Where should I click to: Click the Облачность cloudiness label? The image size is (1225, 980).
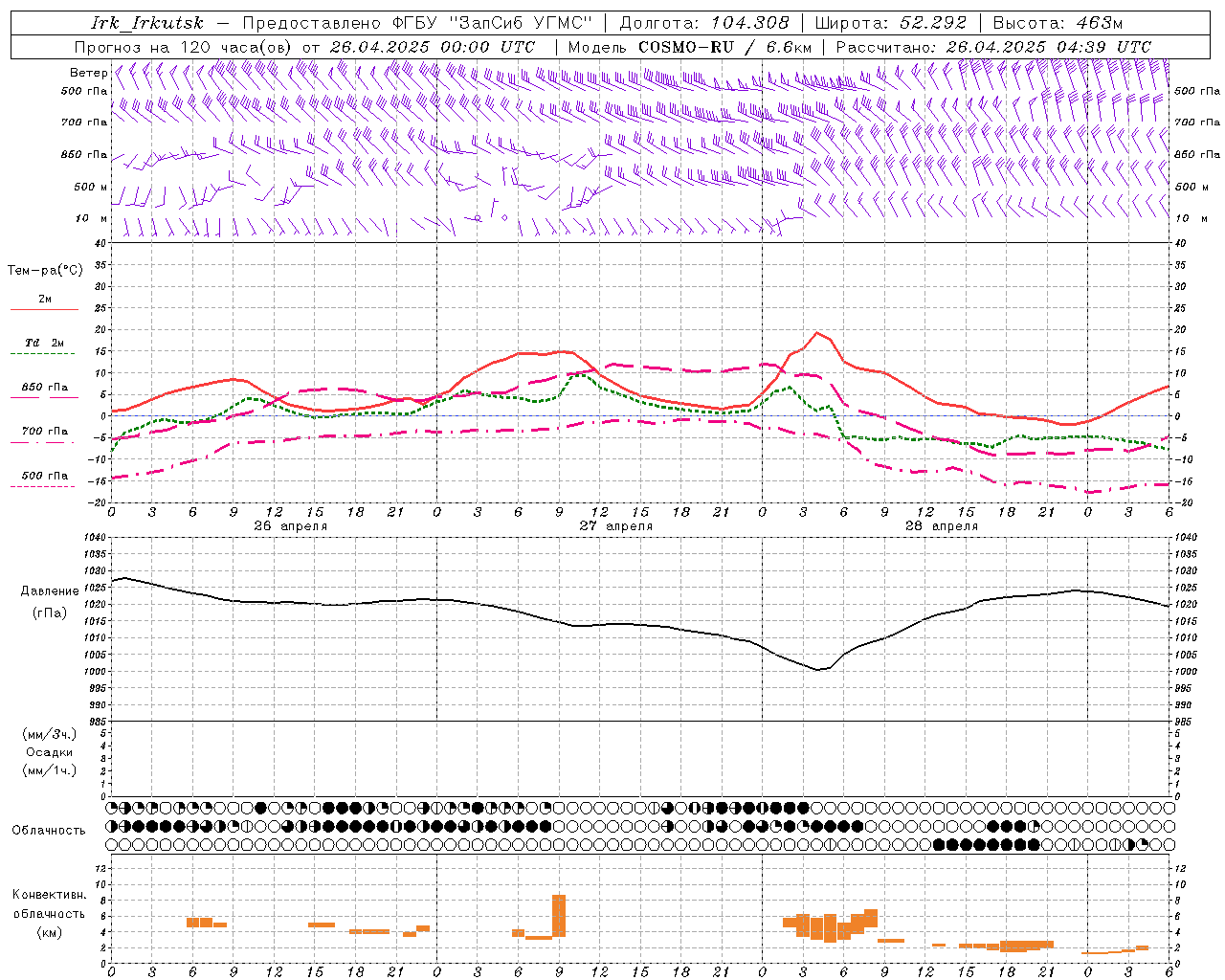49,831
